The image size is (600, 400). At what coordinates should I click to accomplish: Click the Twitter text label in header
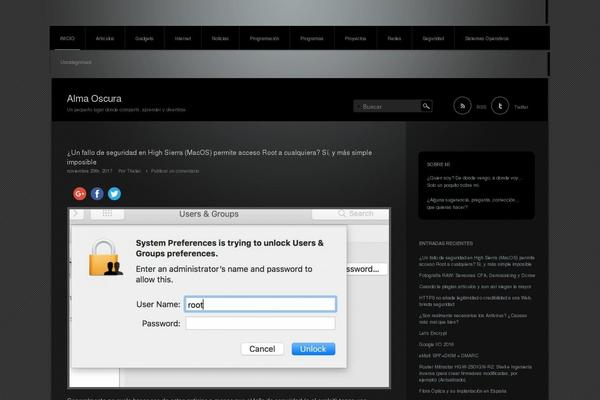[521, 107]
